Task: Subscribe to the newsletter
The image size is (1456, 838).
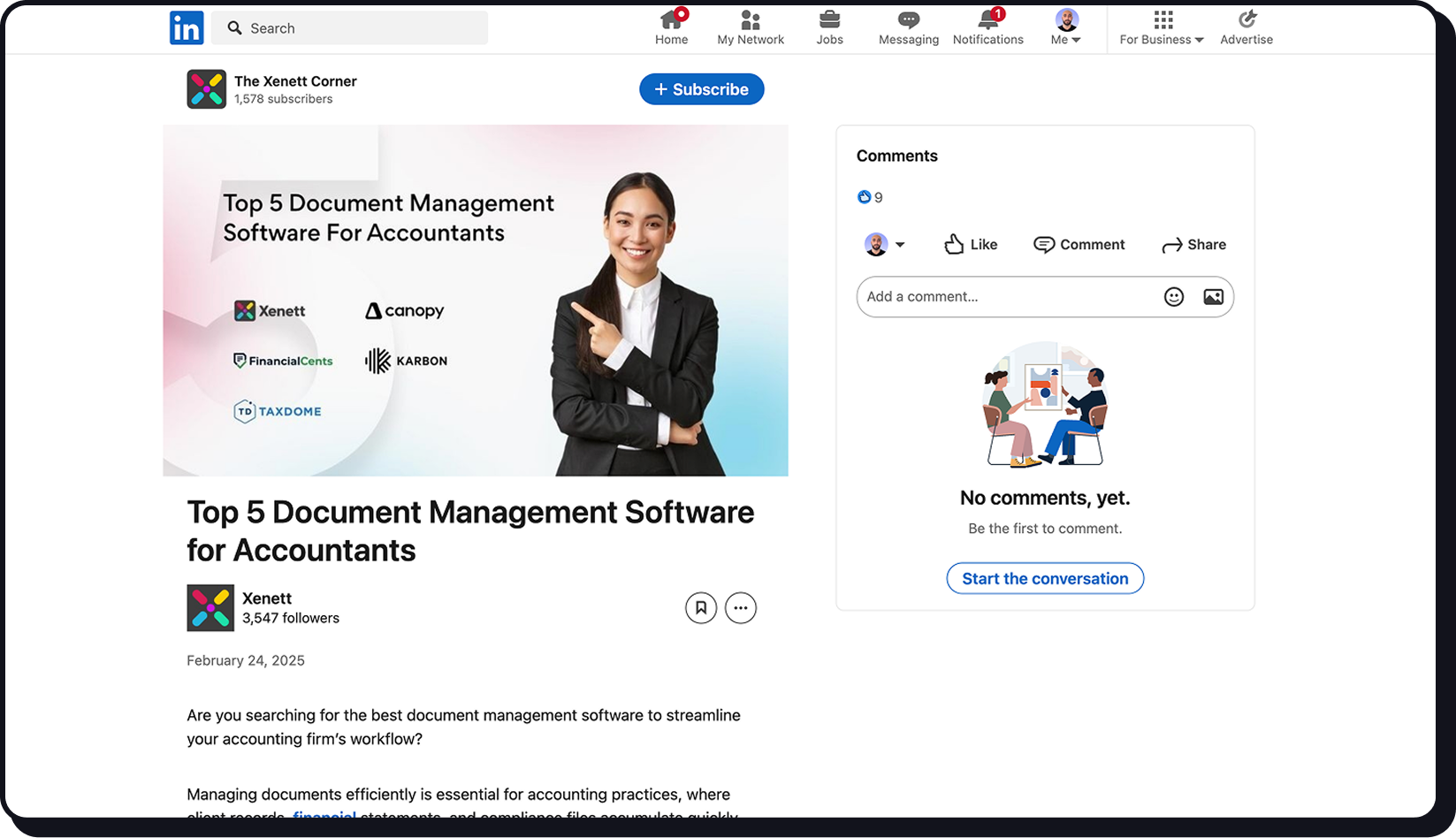Action: (x=702, y=89)
